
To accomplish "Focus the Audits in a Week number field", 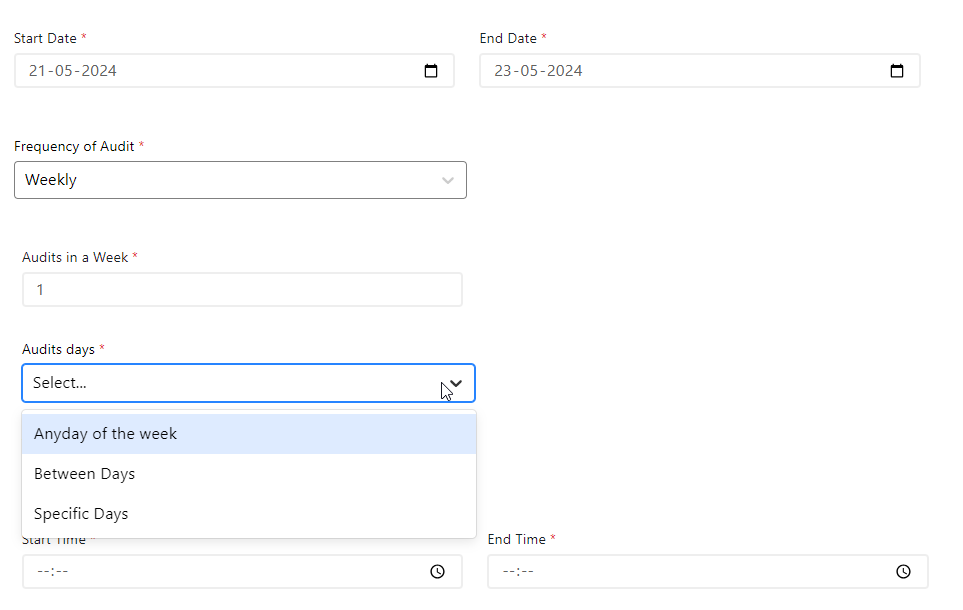I will [x=242, y=290].
